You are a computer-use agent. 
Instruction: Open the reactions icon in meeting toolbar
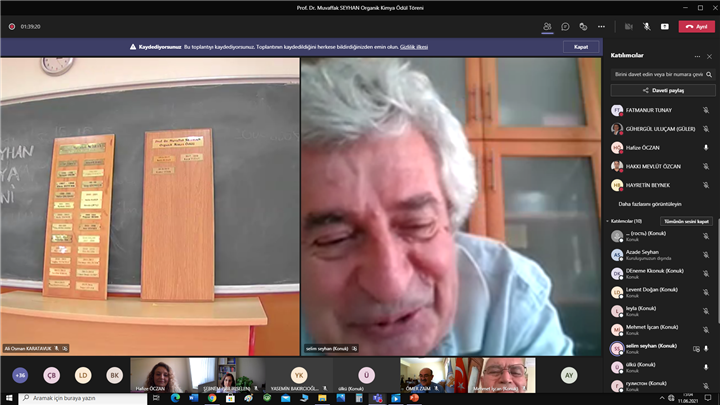coord(583,26)
